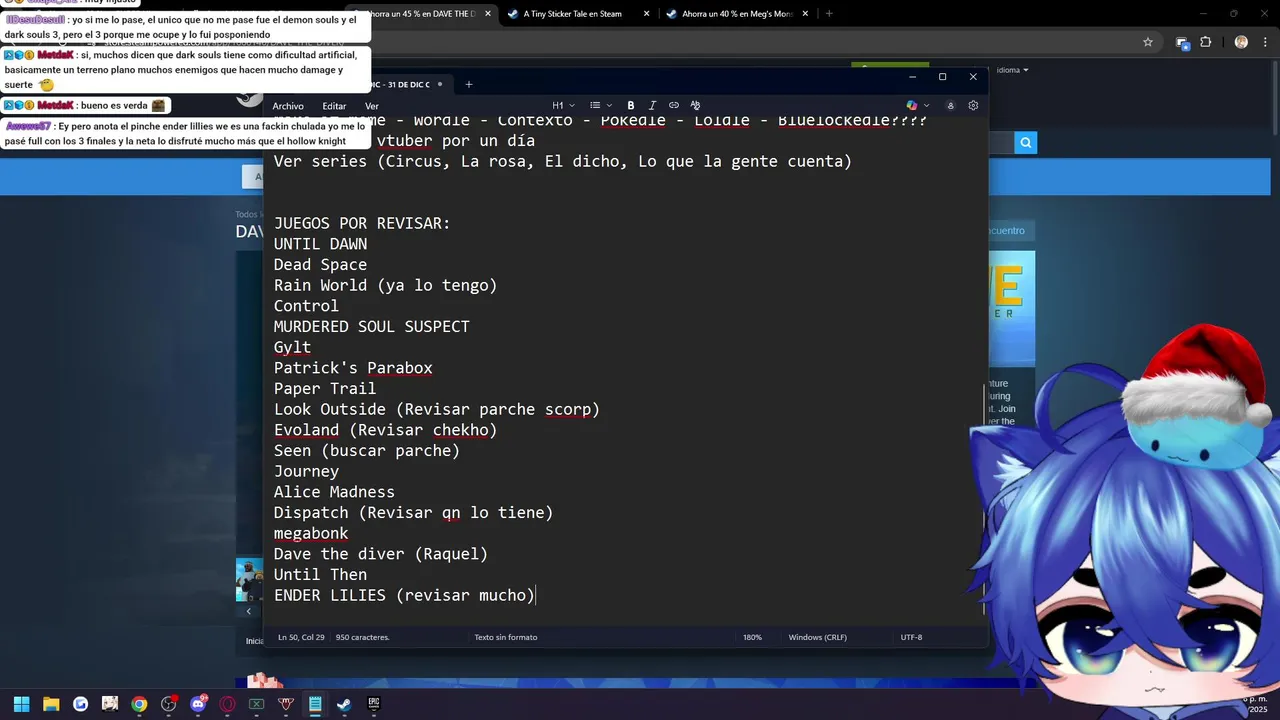Screen dimensions: 1280x720
Task: Open the Notepad account profile icon
Action: coord(951,105)
